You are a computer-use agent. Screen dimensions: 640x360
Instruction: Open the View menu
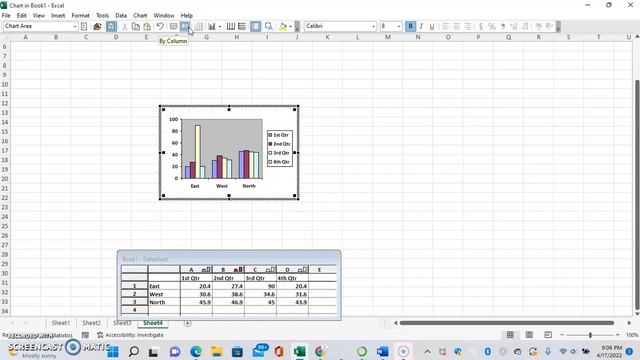click(x=39, y=16)
